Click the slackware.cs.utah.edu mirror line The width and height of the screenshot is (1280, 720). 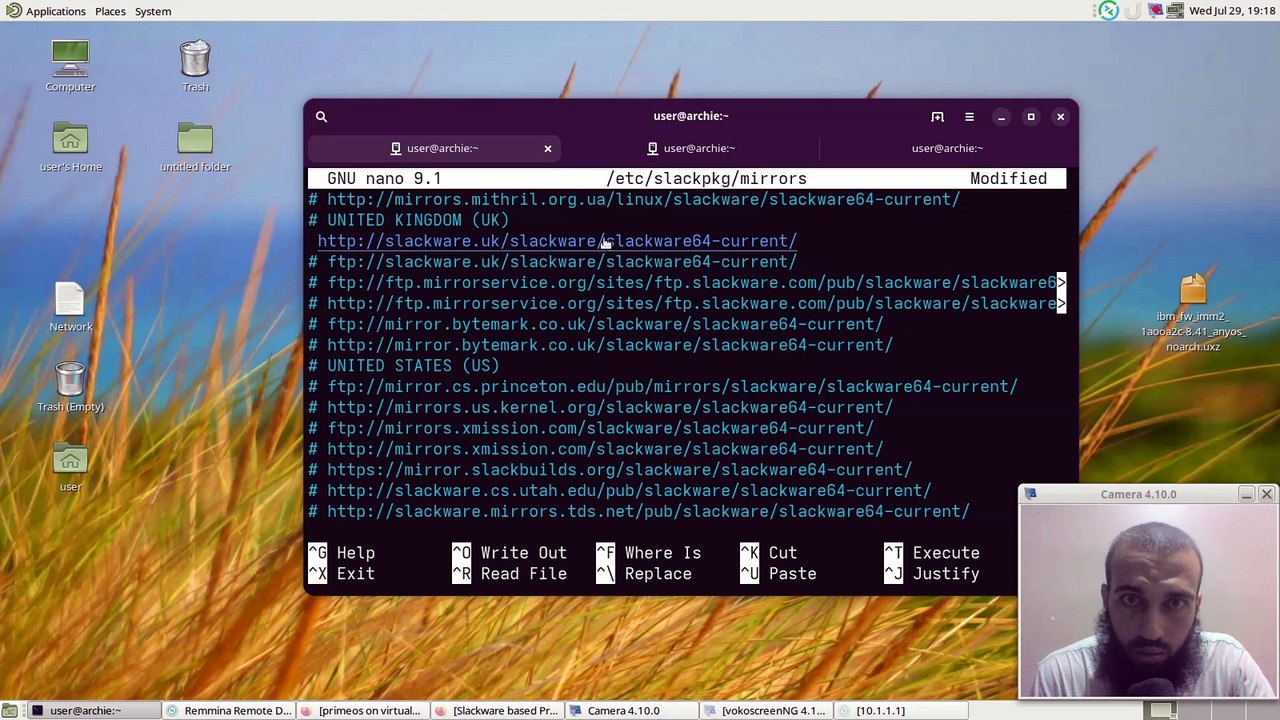pos(620,491)
